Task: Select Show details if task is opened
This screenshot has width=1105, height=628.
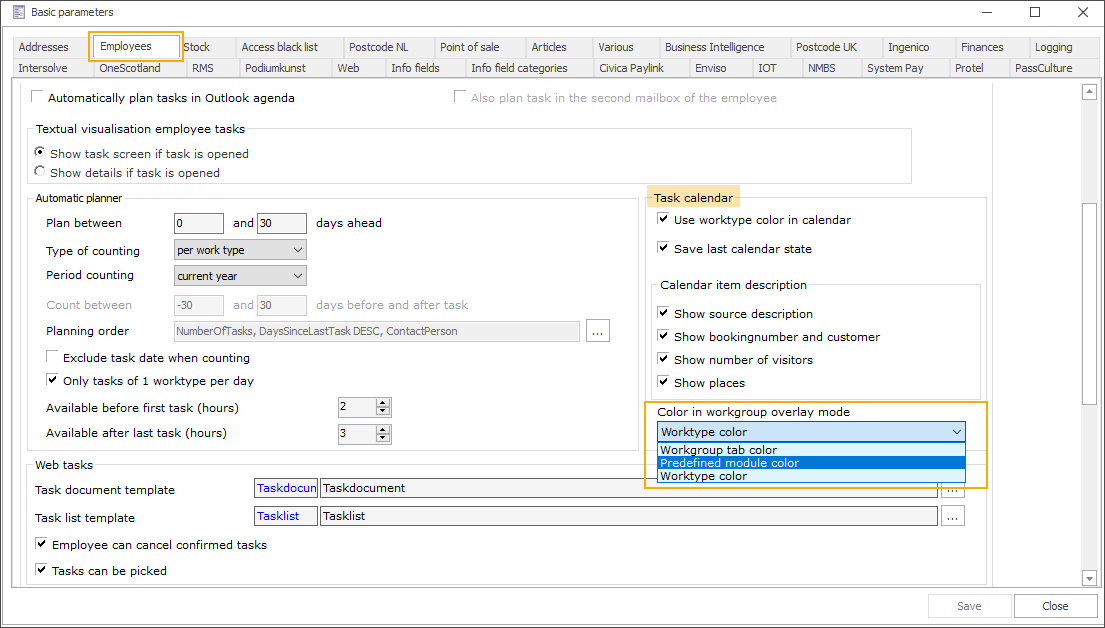Action: coord(39,171)
